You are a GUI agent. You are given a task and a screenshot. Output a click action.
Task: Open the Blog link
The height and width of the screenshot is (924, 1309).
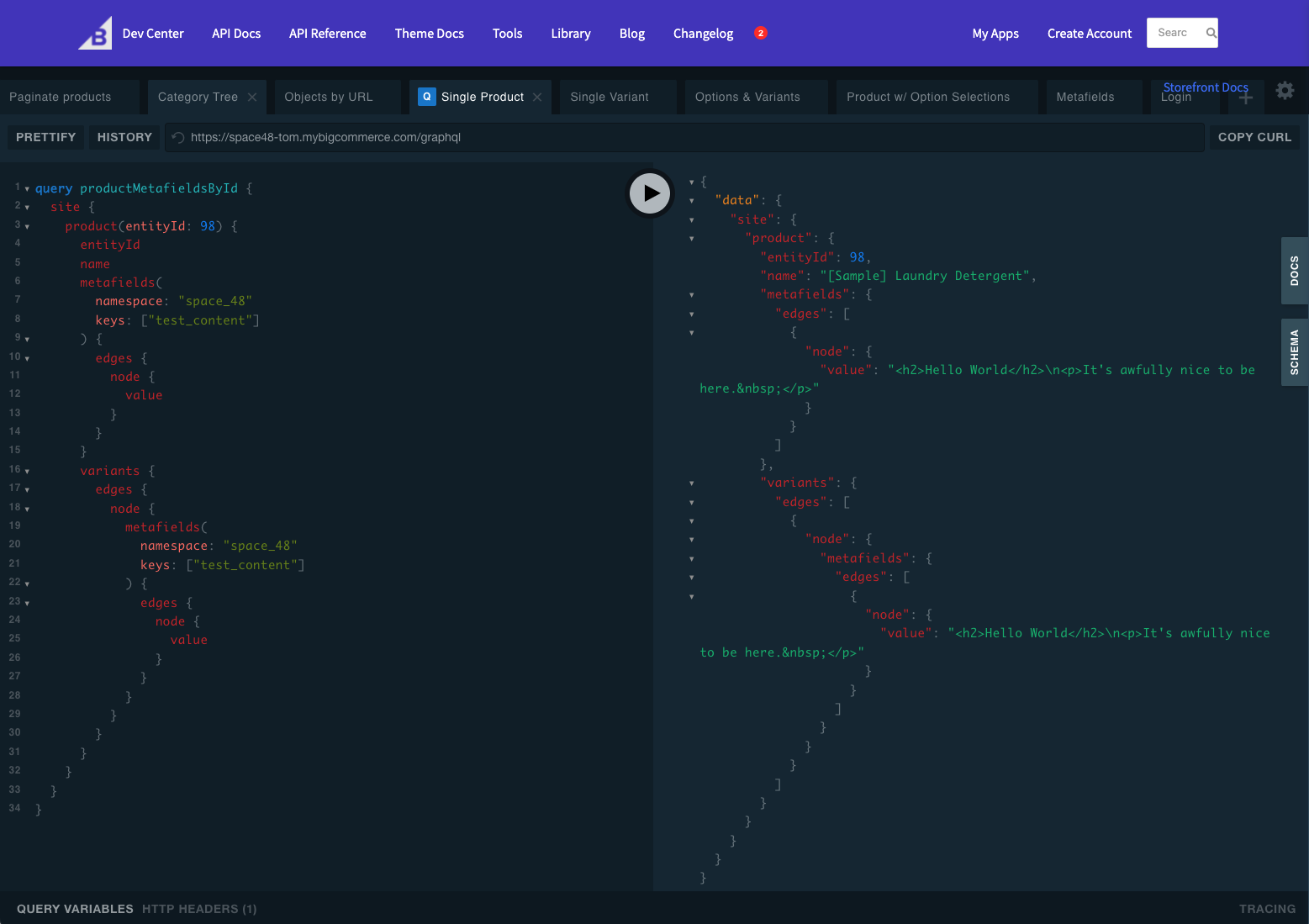(x=632, y=34)
